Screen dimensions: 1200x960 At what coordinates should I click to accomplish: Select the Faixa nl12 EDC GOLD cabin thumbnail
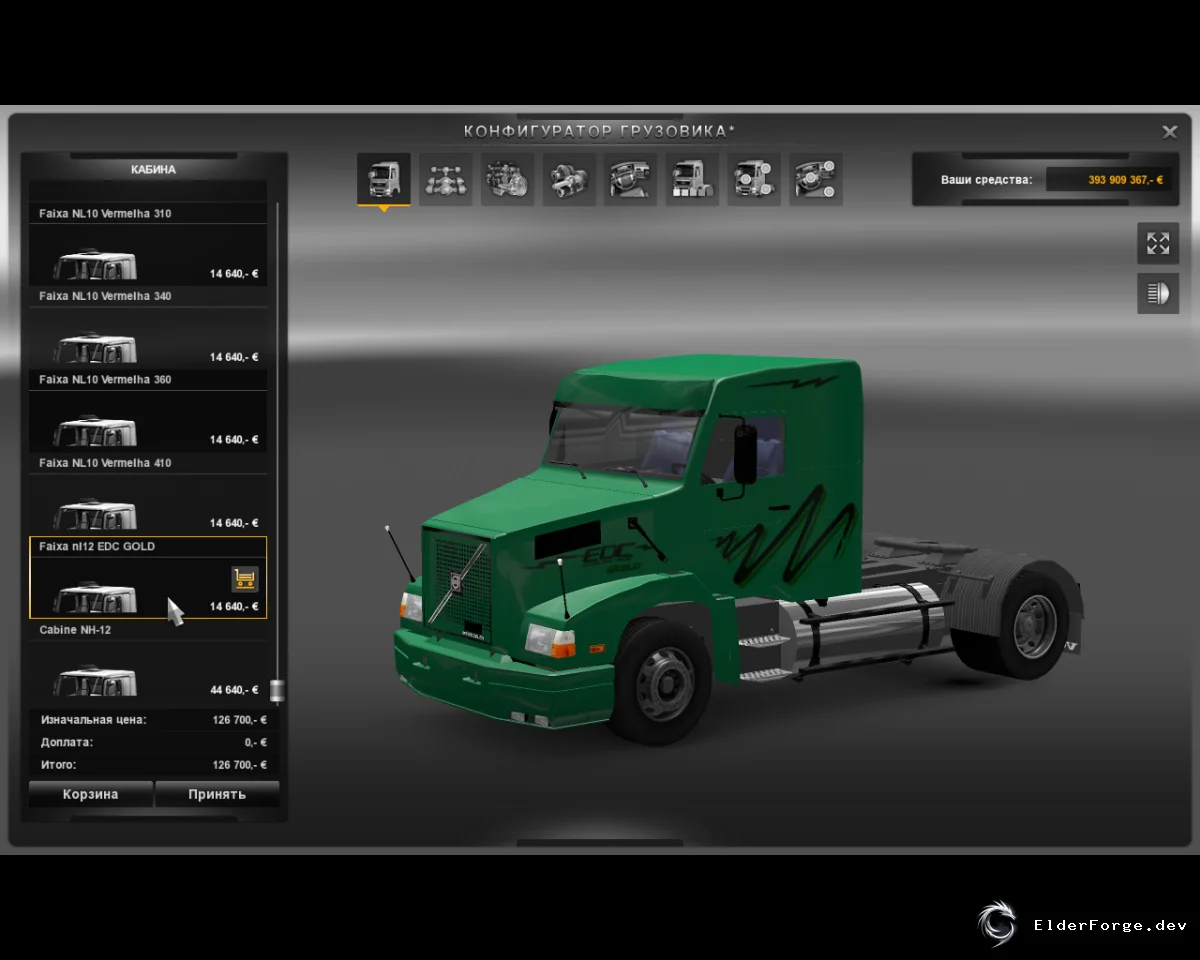tap(95, 598)
